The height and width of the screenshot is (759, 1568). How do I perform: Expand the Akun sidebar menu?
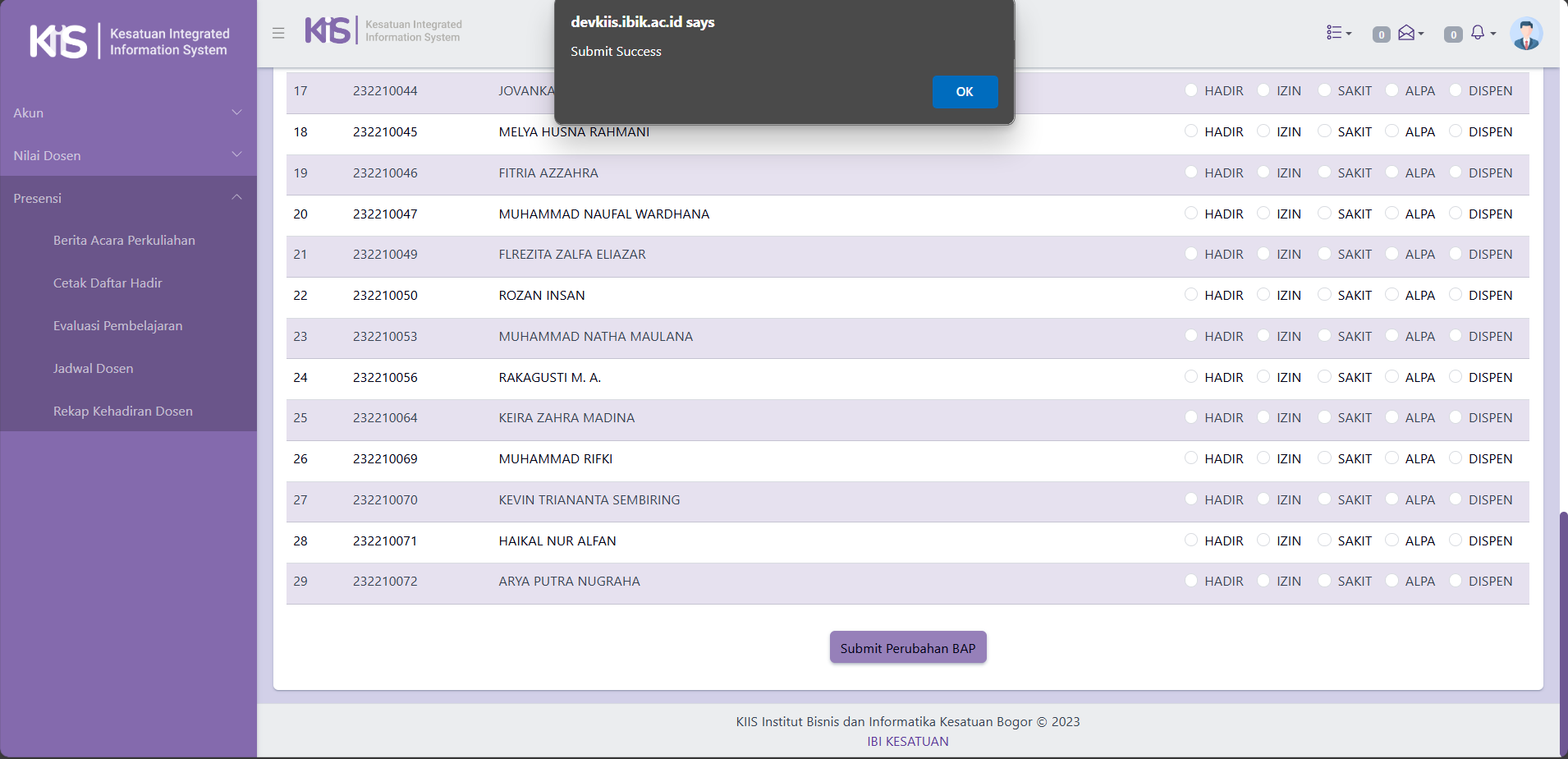tap(128, 113)
